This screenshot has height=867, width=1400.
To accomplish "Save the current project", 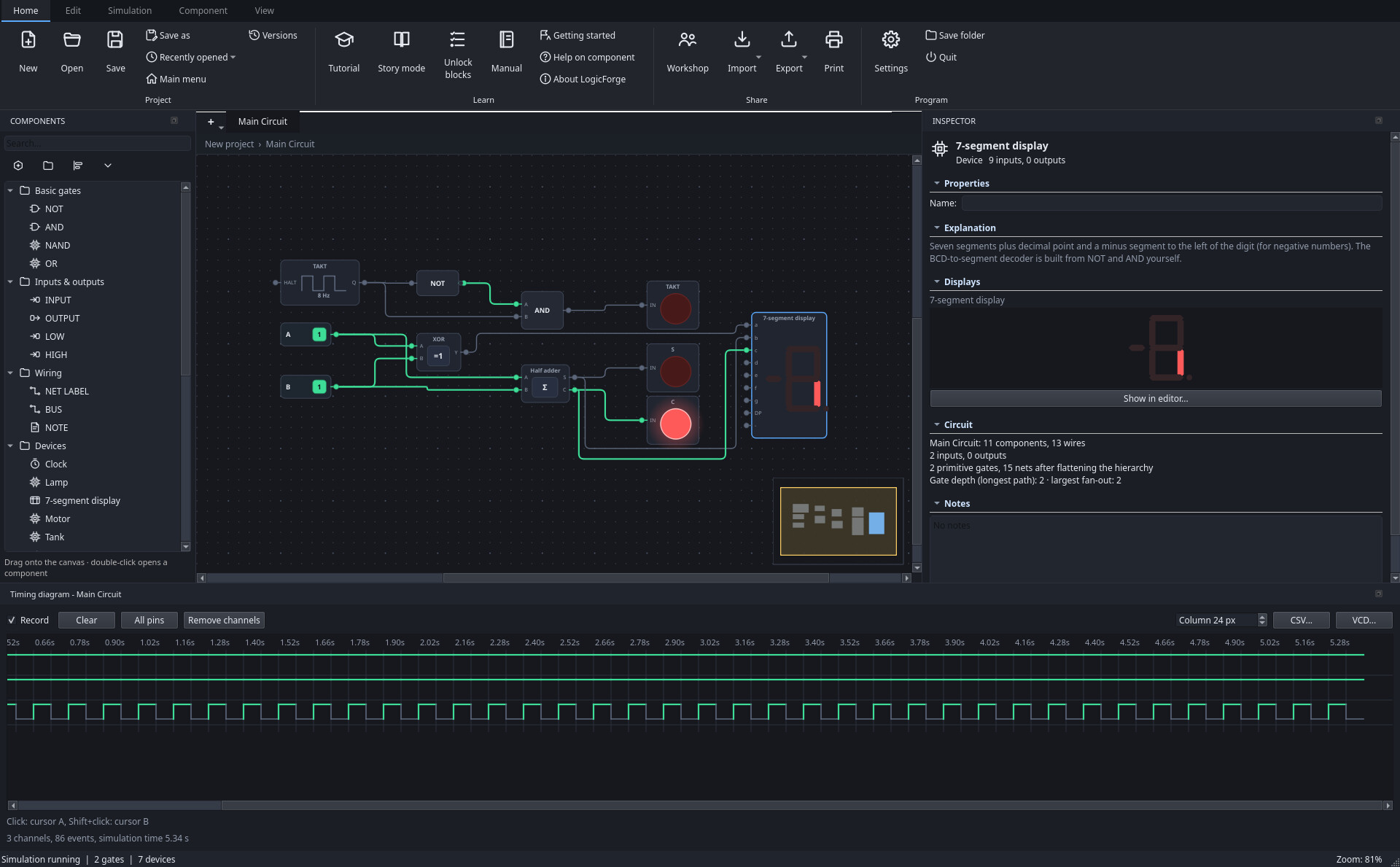I will click(115, 50).
